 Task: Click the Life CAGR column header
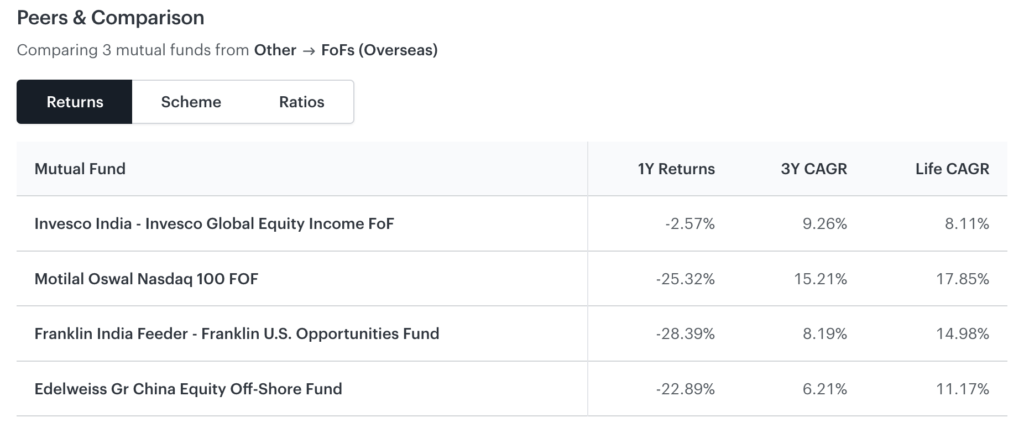[x=952, y=169]
